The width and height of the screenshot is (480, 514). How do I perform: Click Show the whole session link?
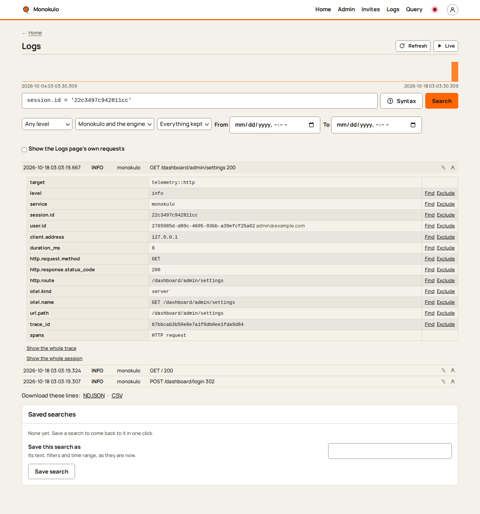[54, 359]
